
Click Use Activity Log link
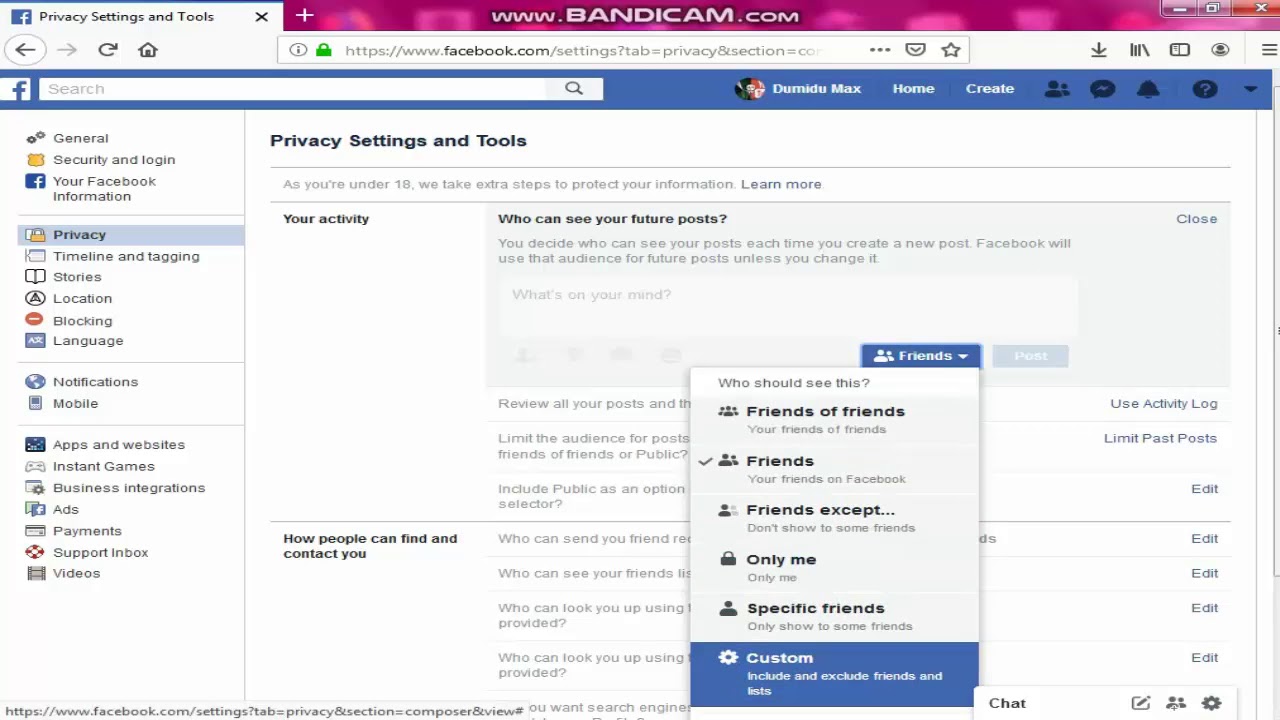1163,404
